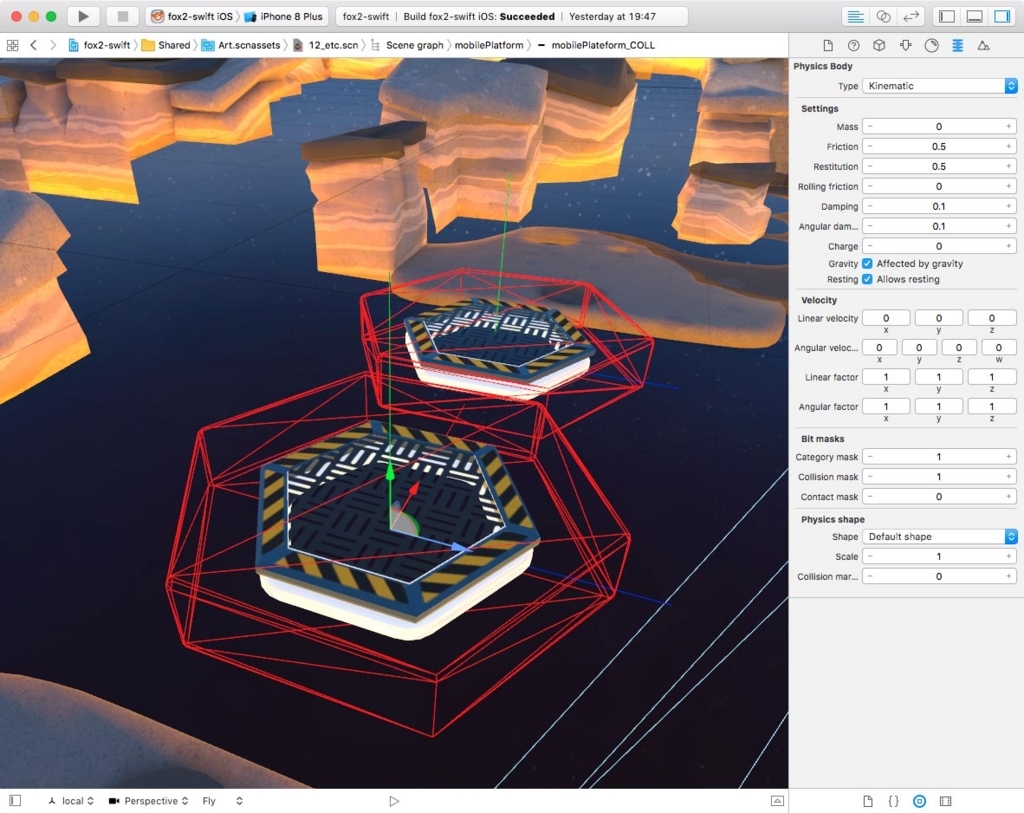The height and width of the screenshot is (813, 1024).
Task: Go back in editor history
Action: tap(33, 45)
